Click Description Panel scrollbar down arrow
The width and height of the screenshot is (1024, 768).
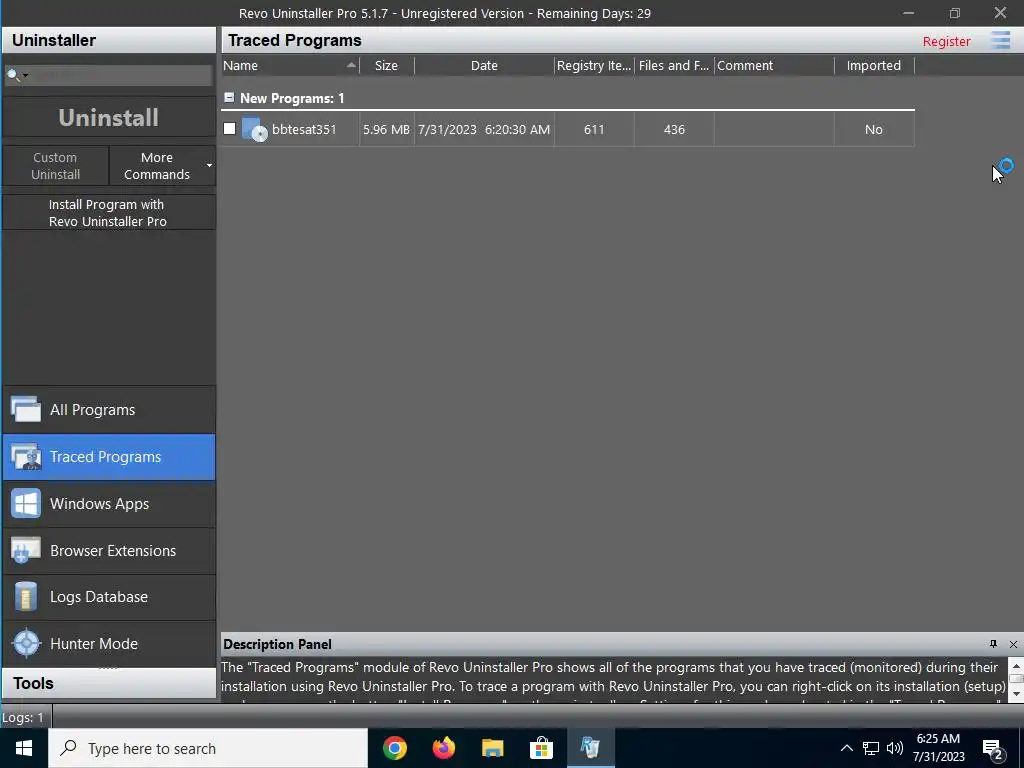coord(1016,694)
